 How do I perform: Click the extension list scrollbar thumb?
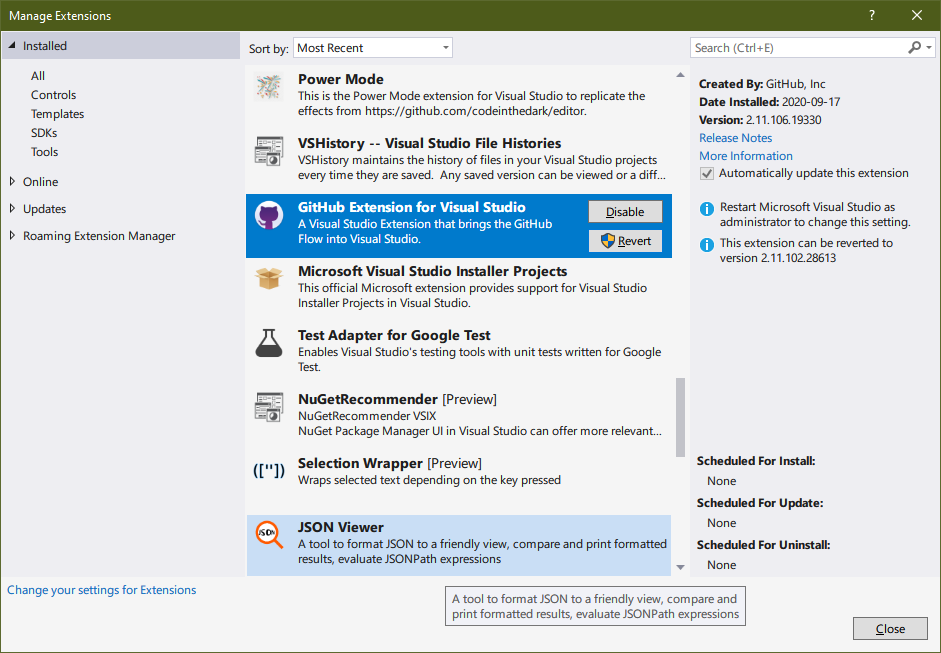[680, 417]
